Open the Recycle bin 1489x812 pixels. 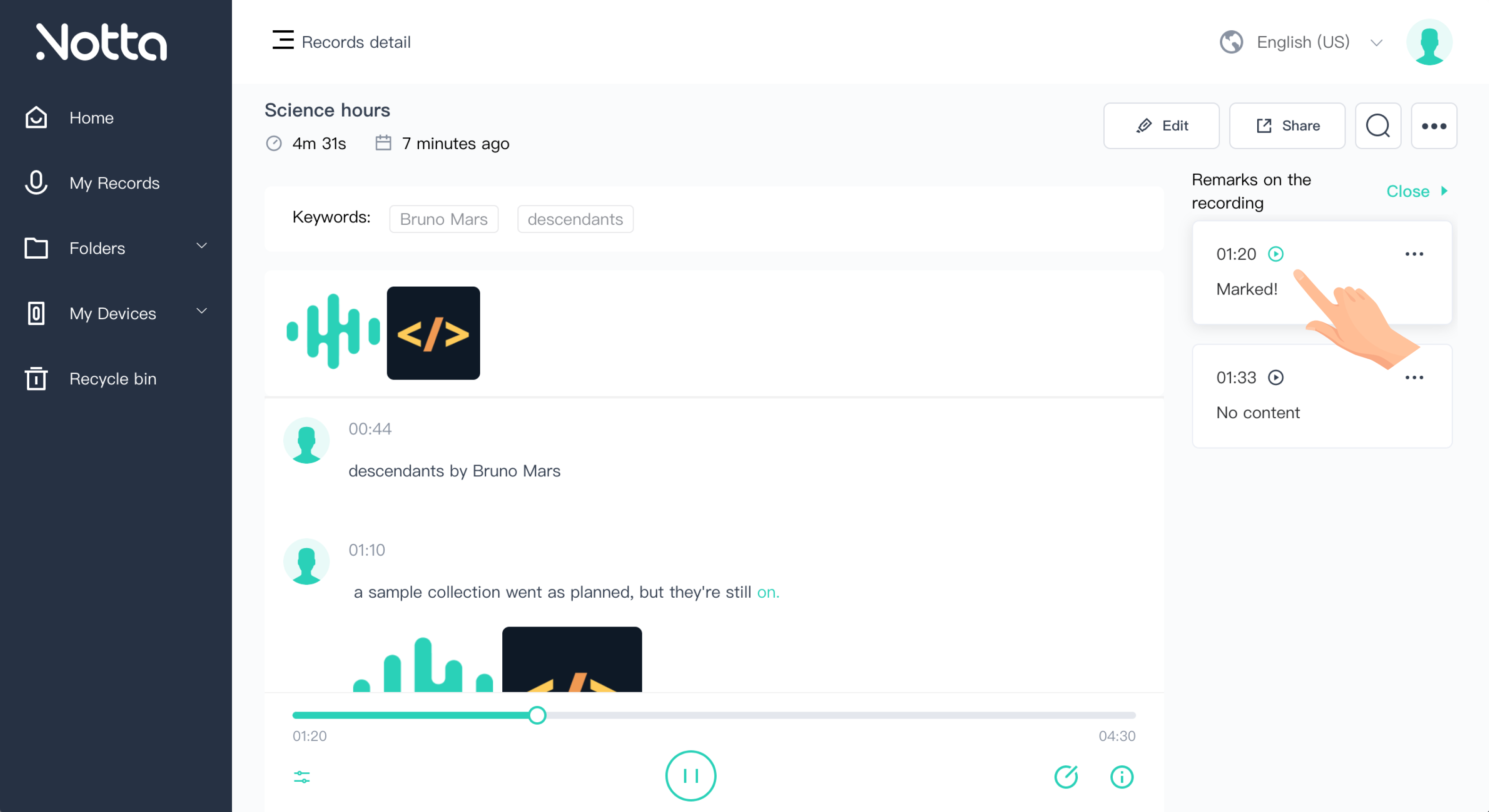[113, 379]
